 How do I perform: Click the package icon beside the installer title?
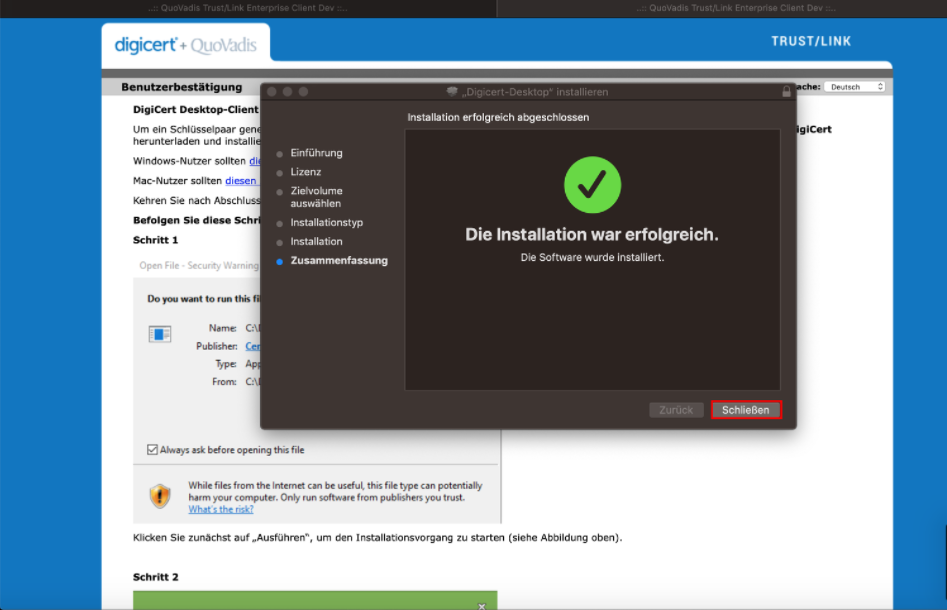[452, 92]
